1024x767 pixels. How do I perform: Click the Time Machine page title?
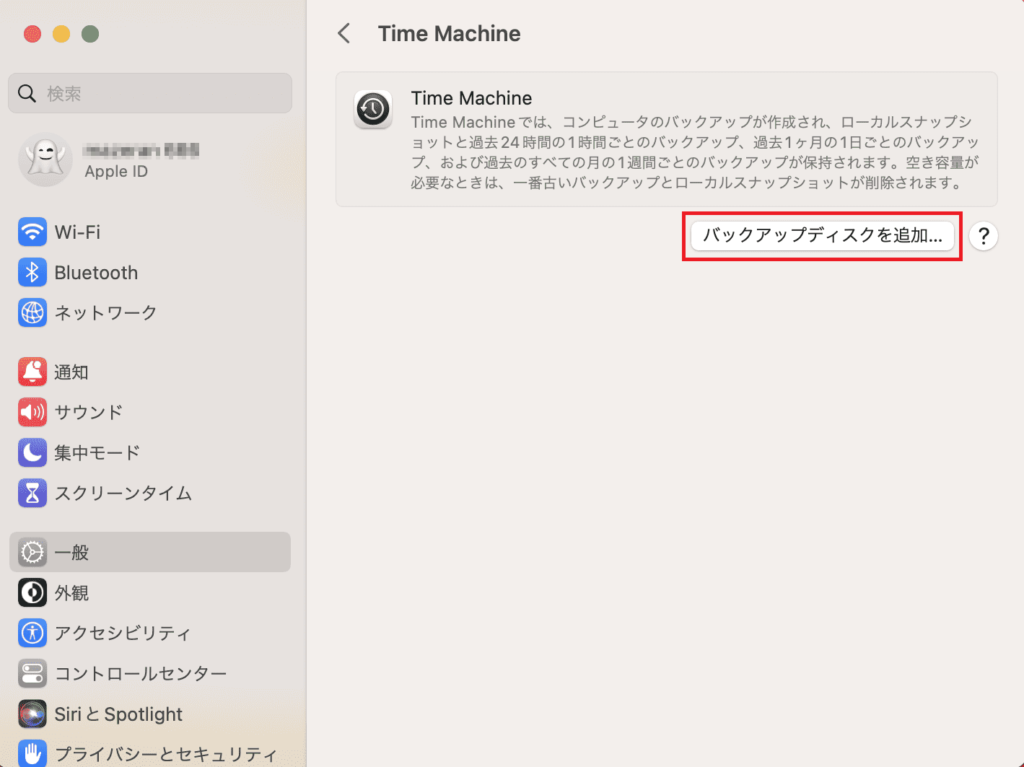pyautogui.click(x=449, y=33)
